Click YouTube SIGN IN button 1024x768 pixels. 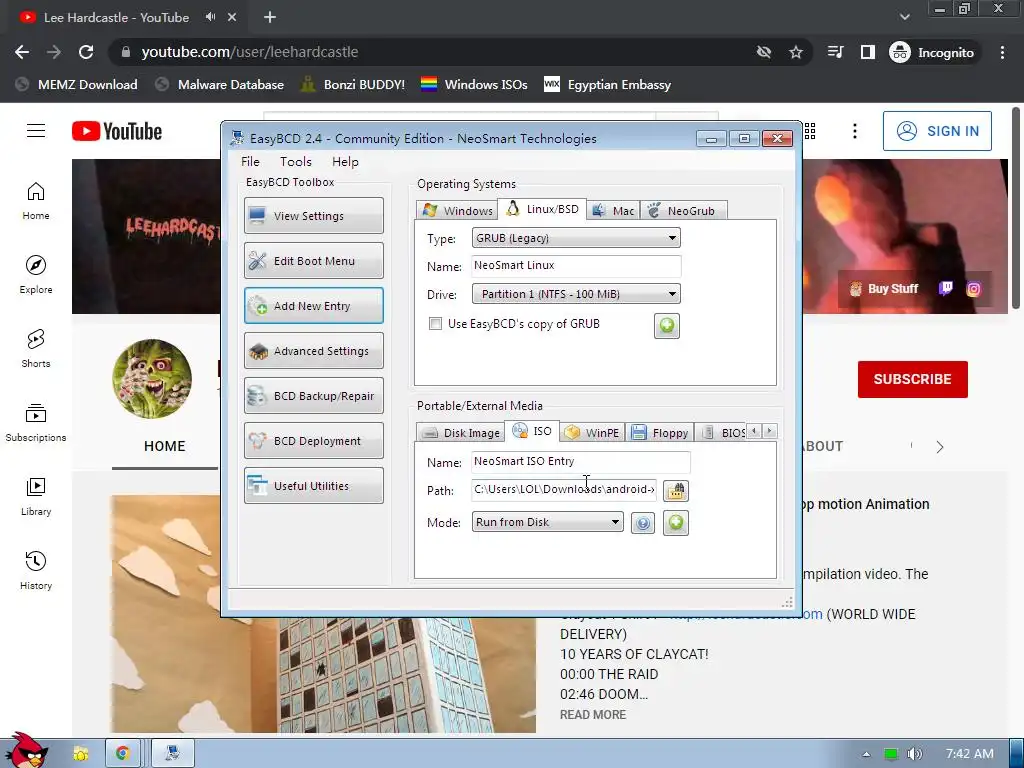[x=937, y=131]
